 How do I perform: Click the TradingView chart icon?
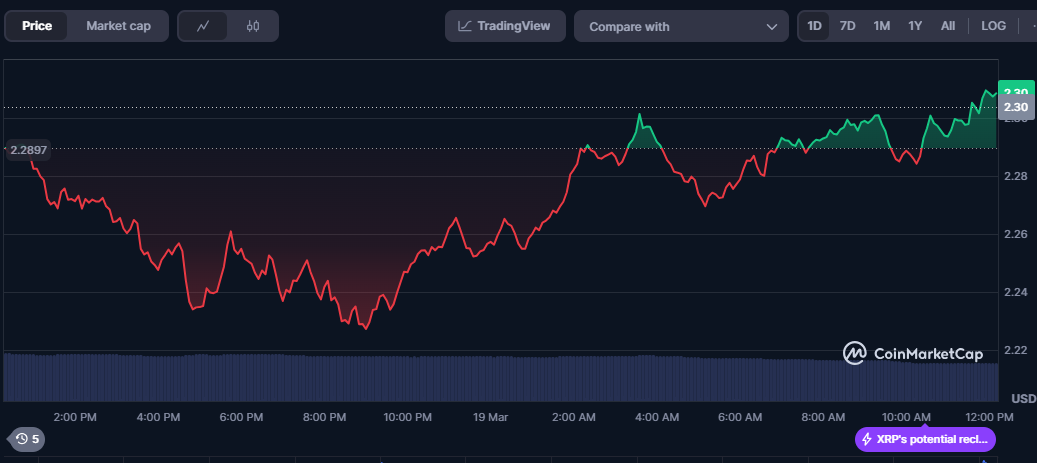click(465, 26)
